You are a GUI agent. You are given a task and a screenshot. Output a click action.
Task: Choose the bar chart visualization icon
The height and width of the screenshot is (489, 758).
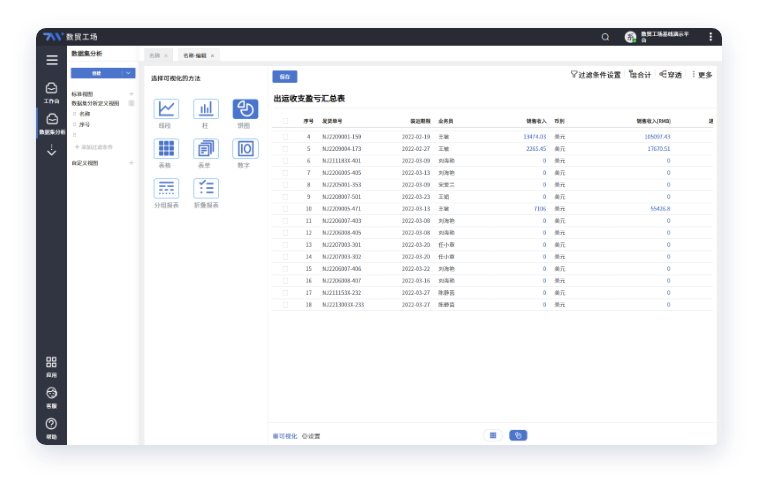pyautogui.click(x=206, y=110)
